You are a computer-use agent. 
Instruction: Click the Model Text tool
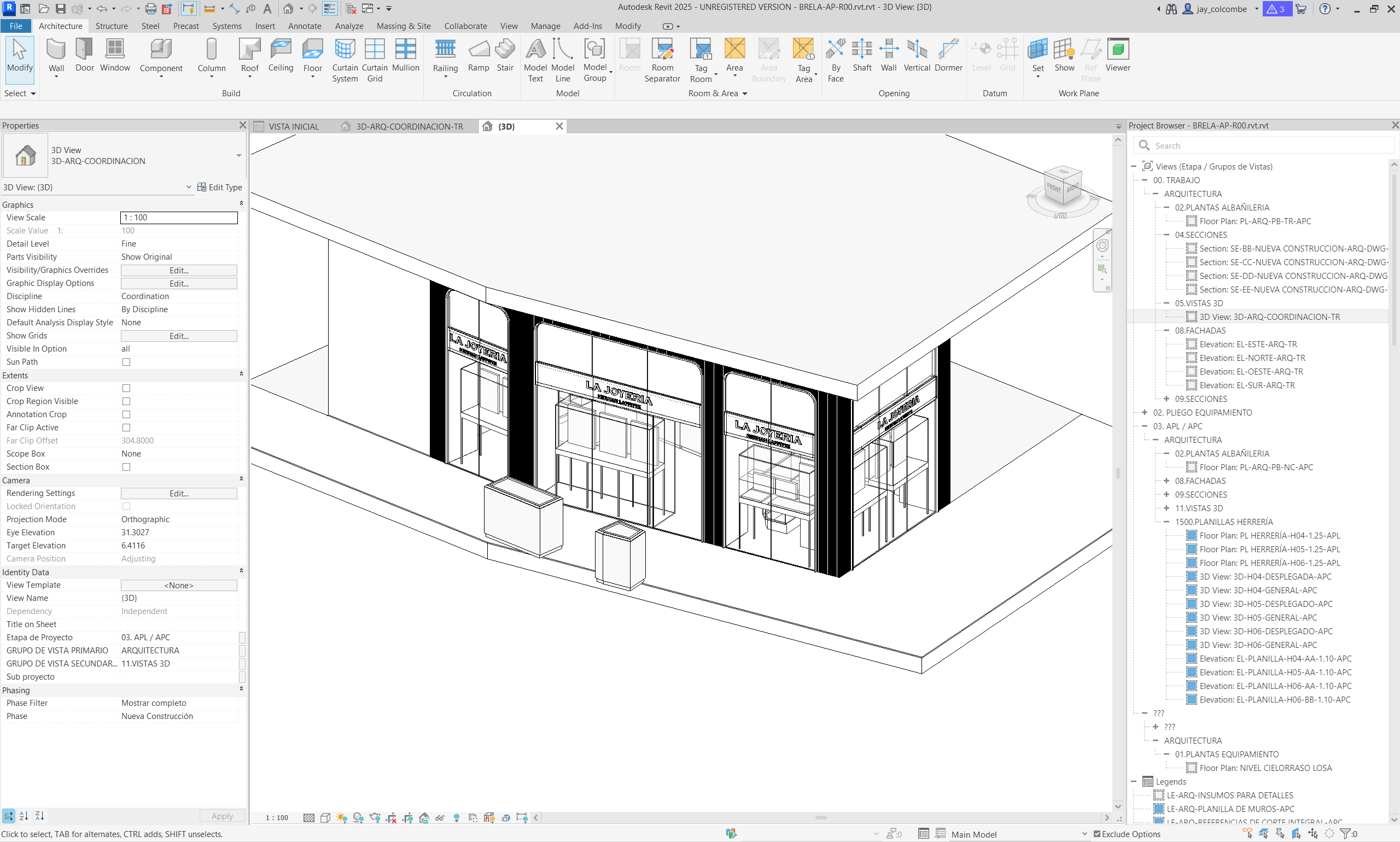tap(535, 50)
